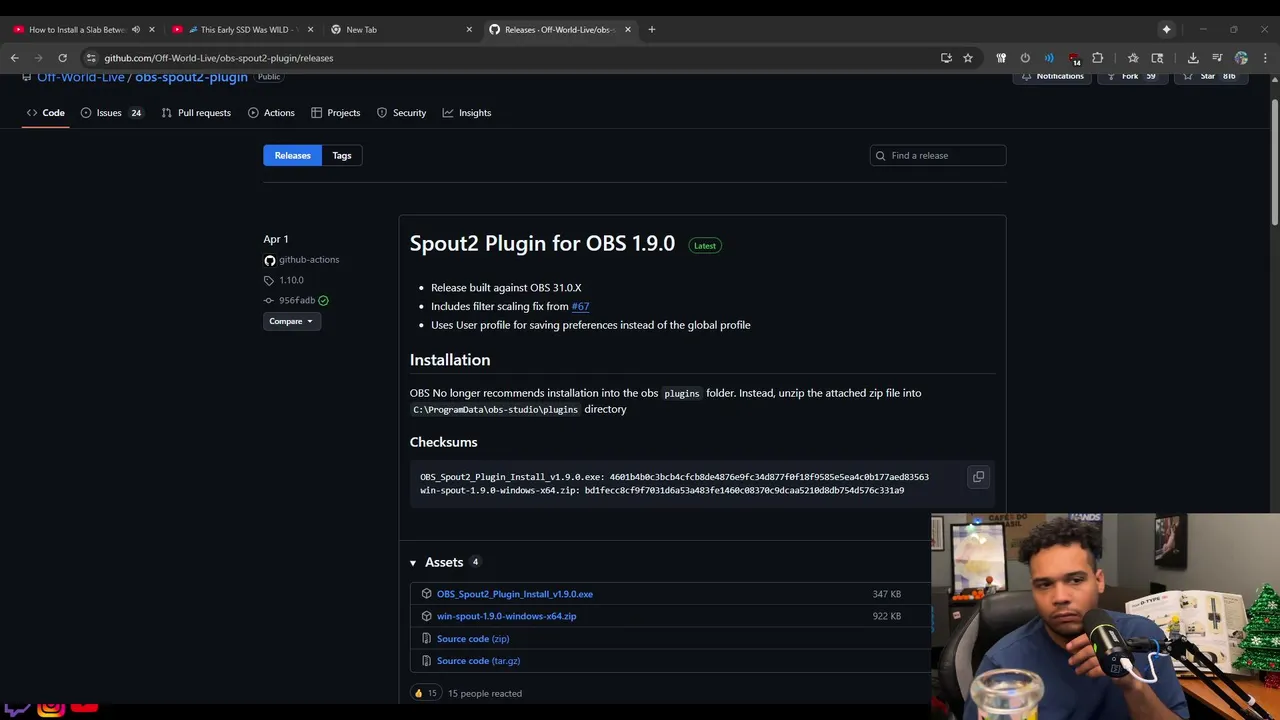Screen dimensions: 1280x720
Task: Star the repository
Action: pos(1211,76)
